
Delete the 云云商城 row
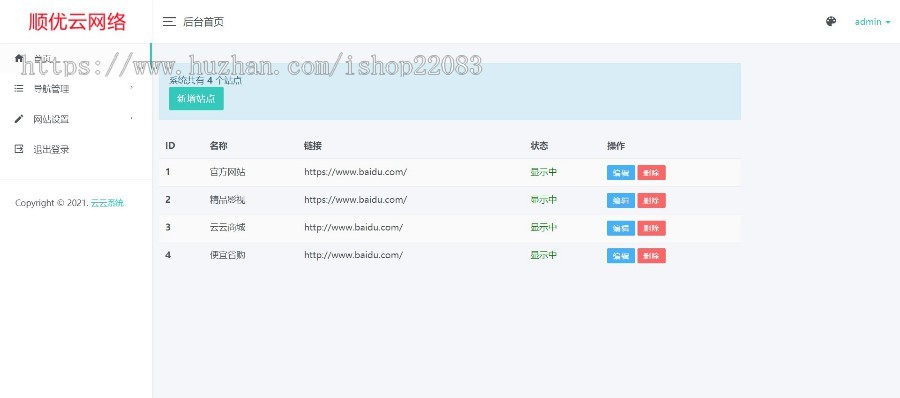651,228
